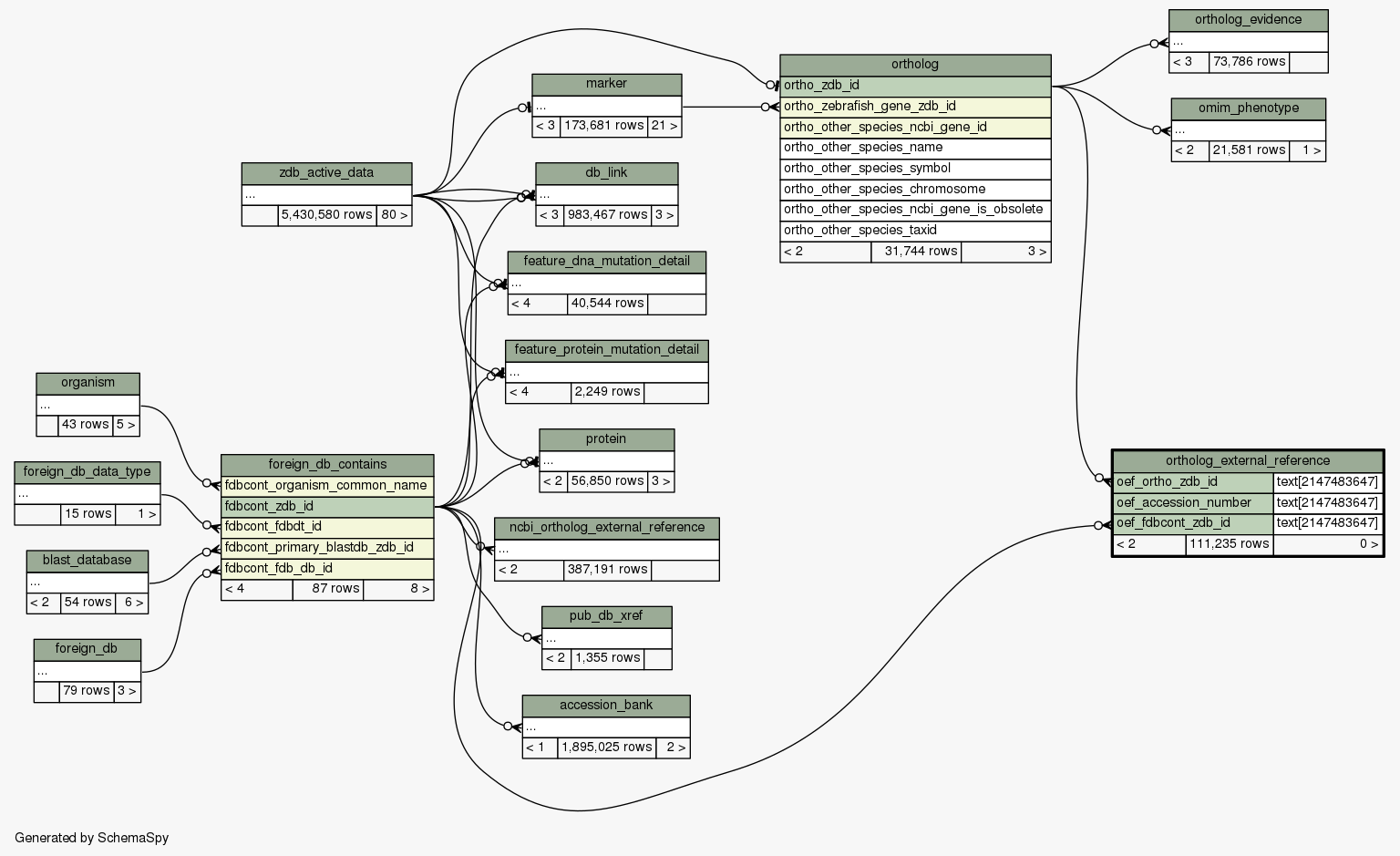Click the ortholog_evidence table title
Image resolution: width=1400 pixels, height=856 pixels.
click(x=1248, y=20)
